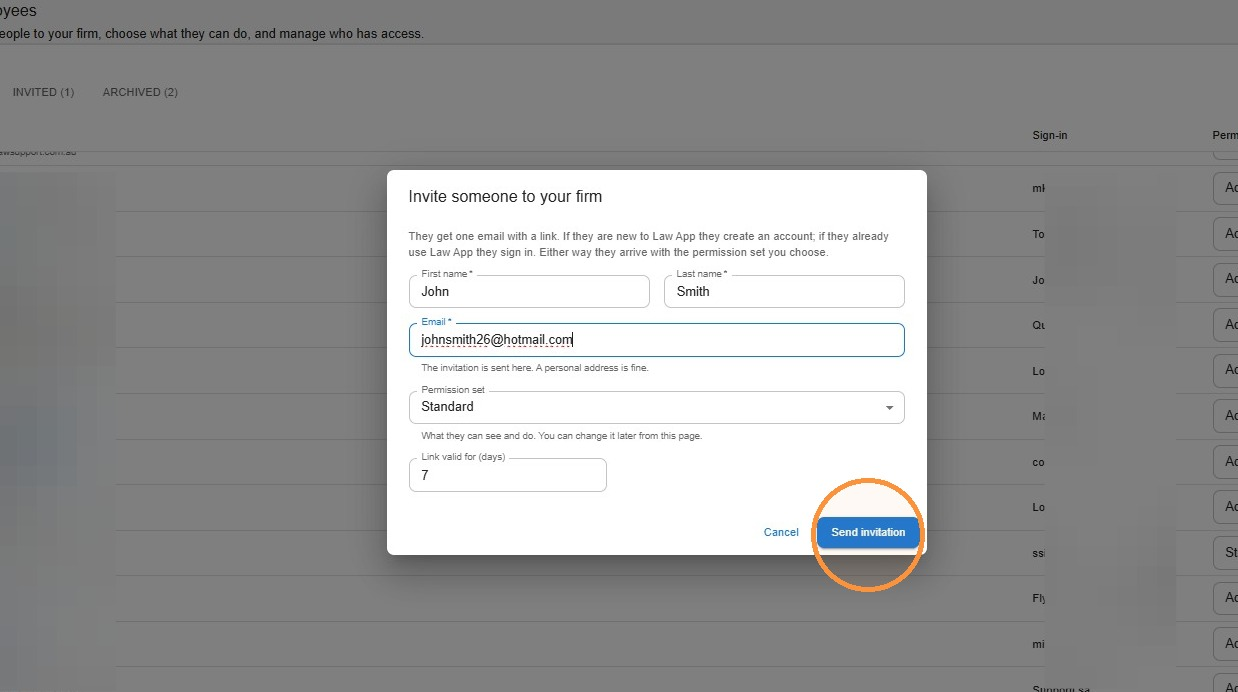Viewport: 1238px width, 692px height.
Task: Click the Sign-in column header
Action: pos(1050,135)
